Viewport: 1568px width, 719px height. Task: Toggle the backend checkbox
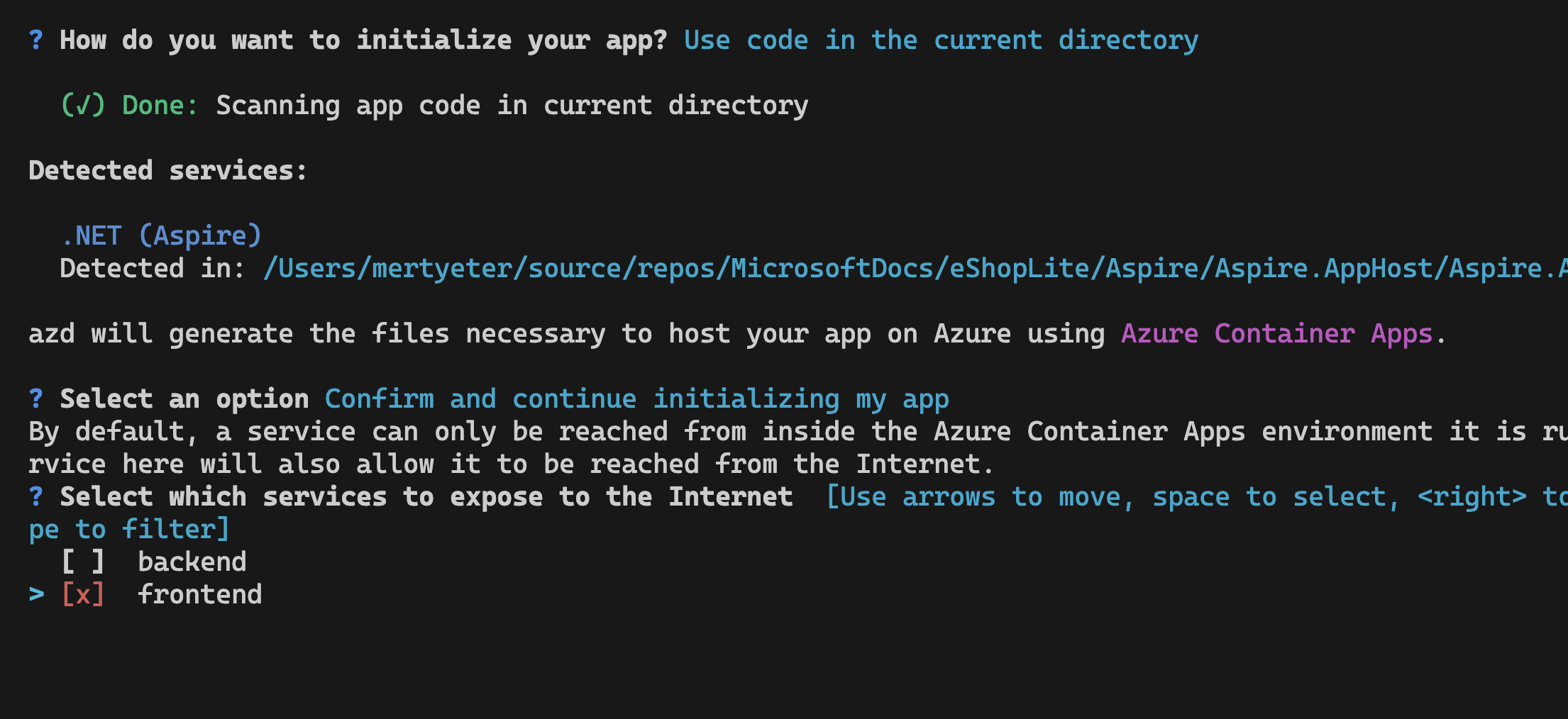point(83,562)
